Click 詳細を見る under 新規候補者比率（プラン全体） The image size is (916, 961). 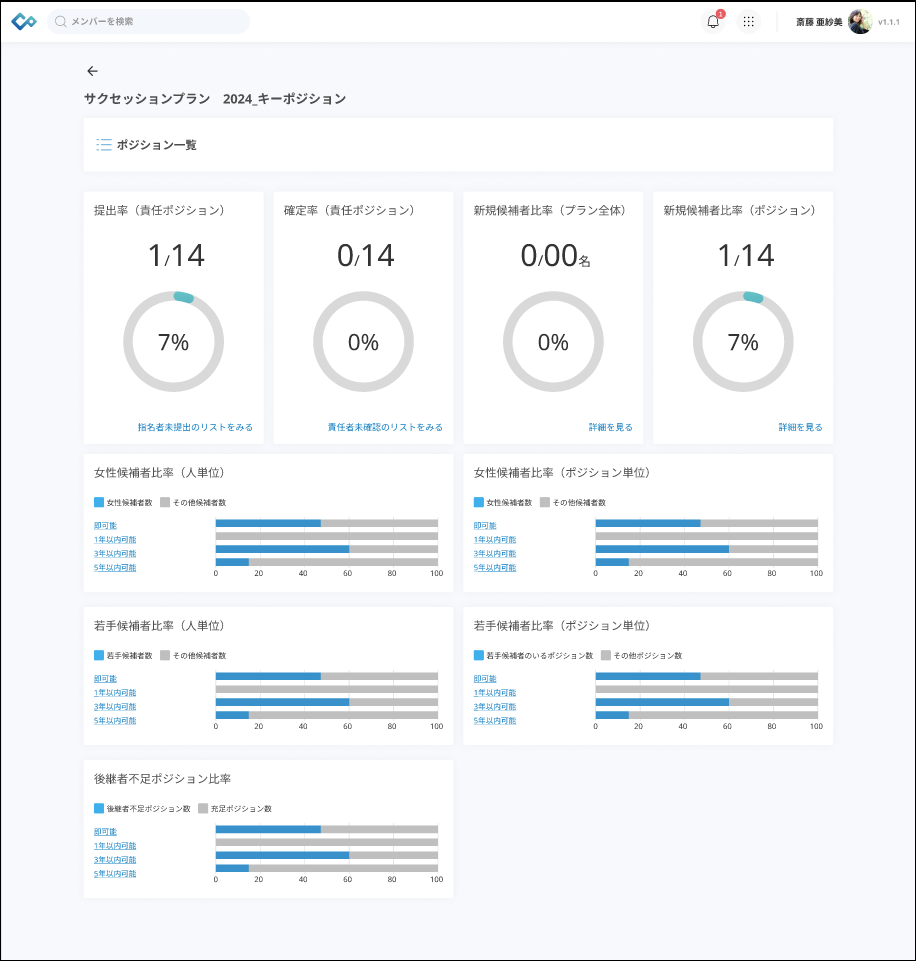click(610, 427)
